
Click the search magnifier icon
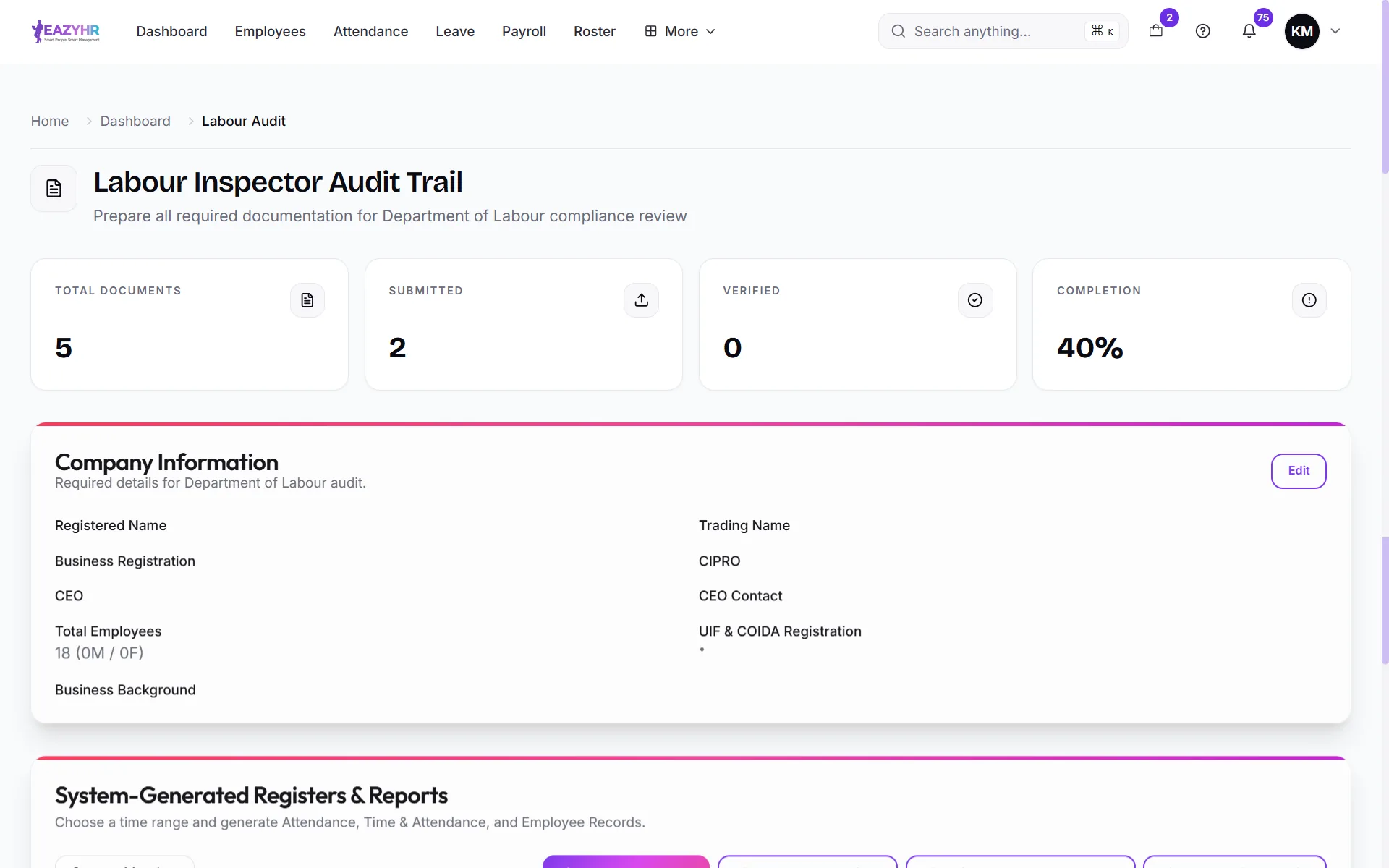point(898,31)
